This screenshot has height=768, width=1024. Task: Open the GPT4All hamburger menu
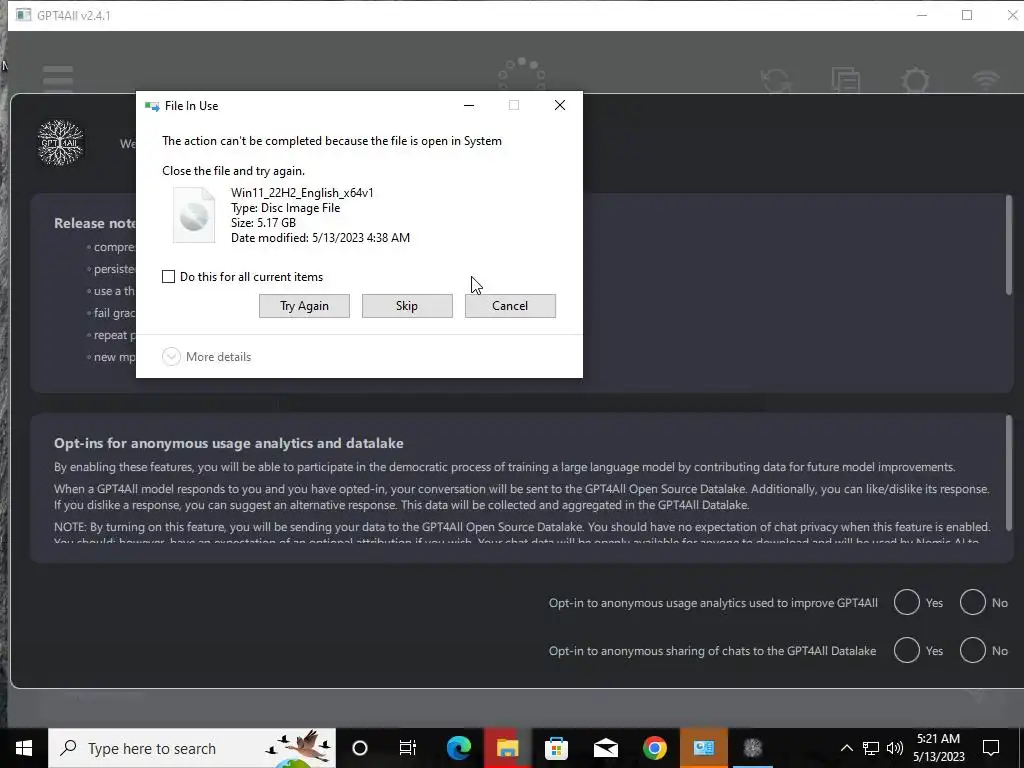58,79
